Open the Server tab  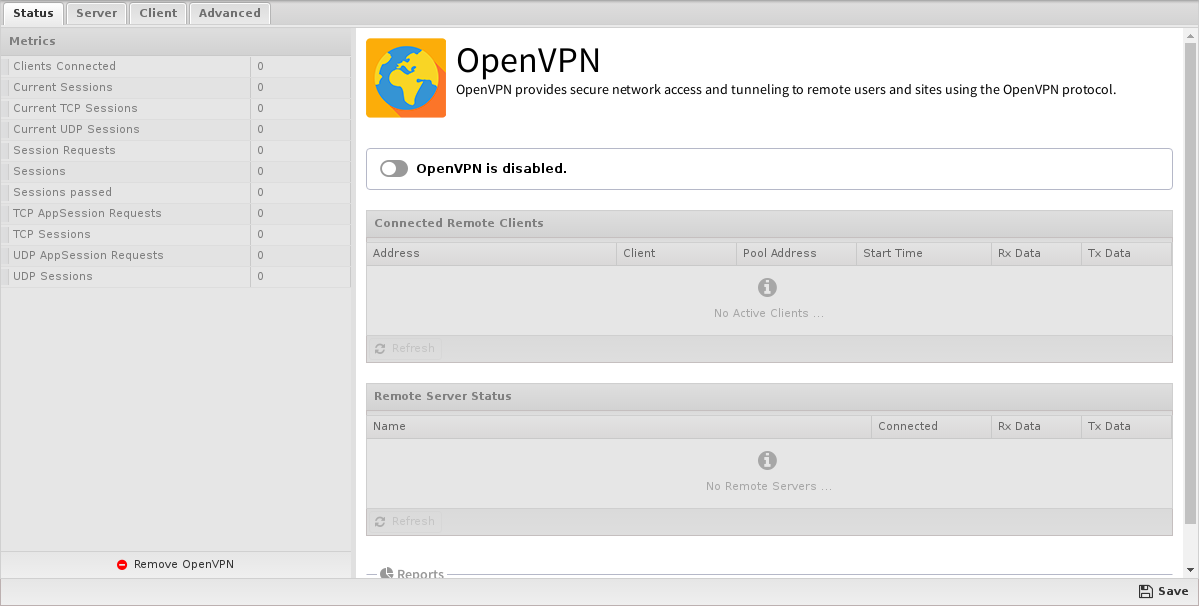coord(97,13)
